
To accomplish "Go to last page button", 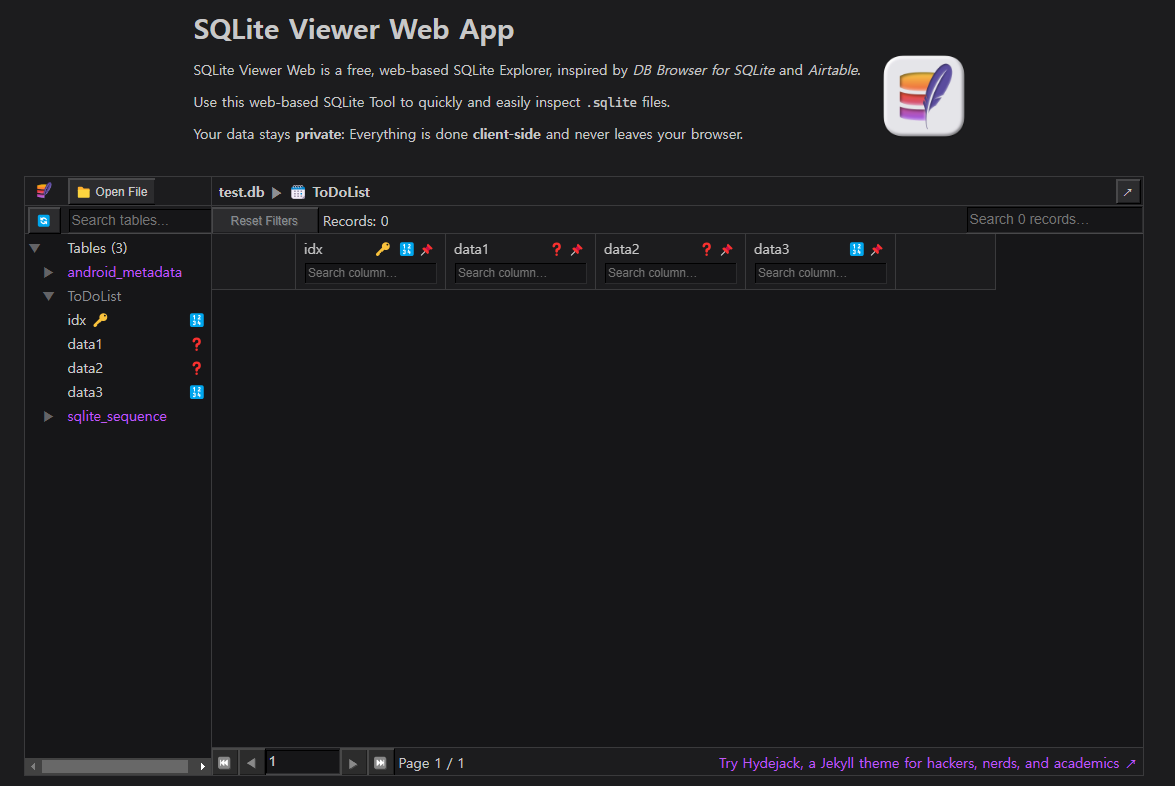I will (x=380, y=763).
